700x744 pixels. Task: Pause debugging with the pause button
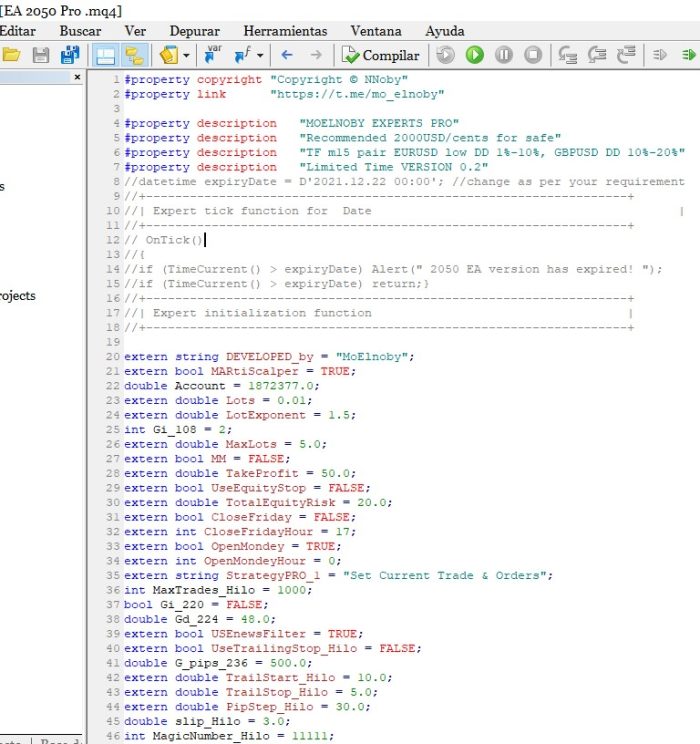pyautogui.click(x=504, y=55)
